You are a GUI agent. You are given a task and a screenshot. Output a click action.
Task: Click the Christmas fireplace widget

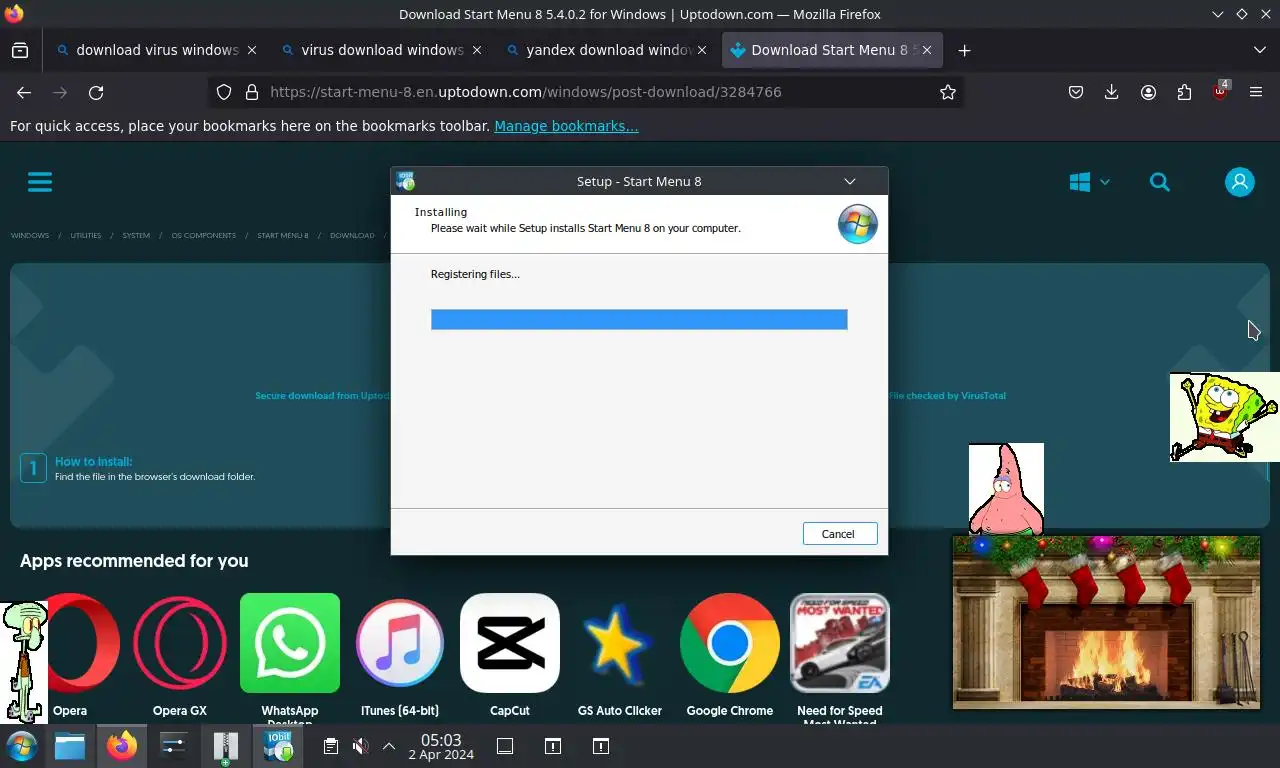(1106, 622)
